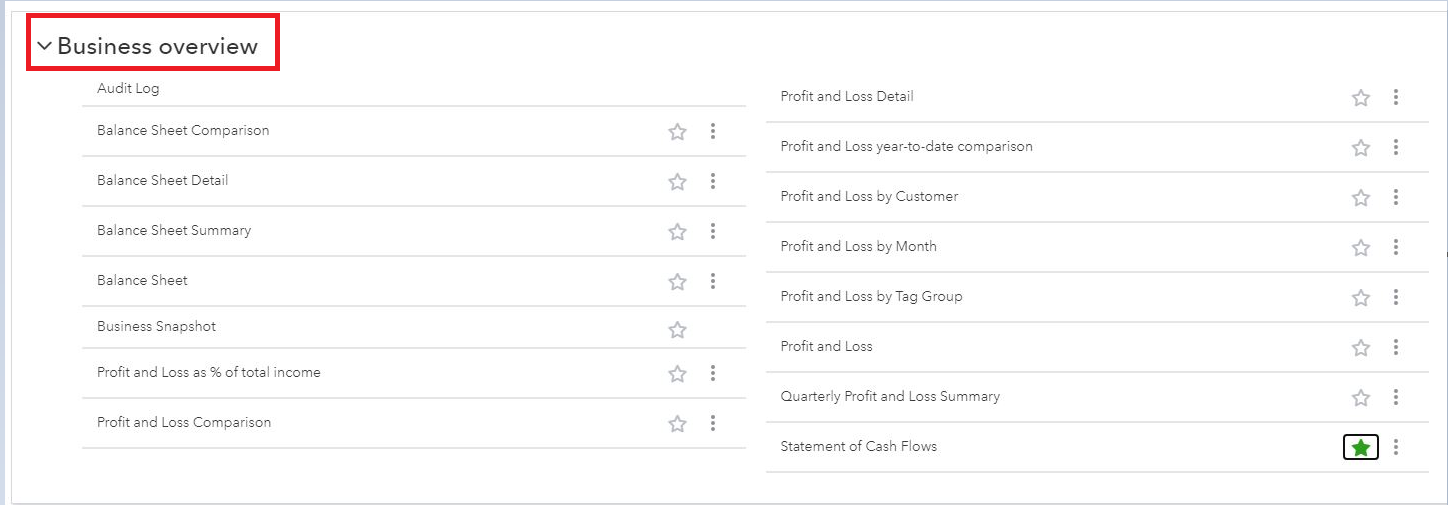Open more options for Balance Sheet Detail
Viewport: 1448px width, 505px height.
(x=713, y=181)
